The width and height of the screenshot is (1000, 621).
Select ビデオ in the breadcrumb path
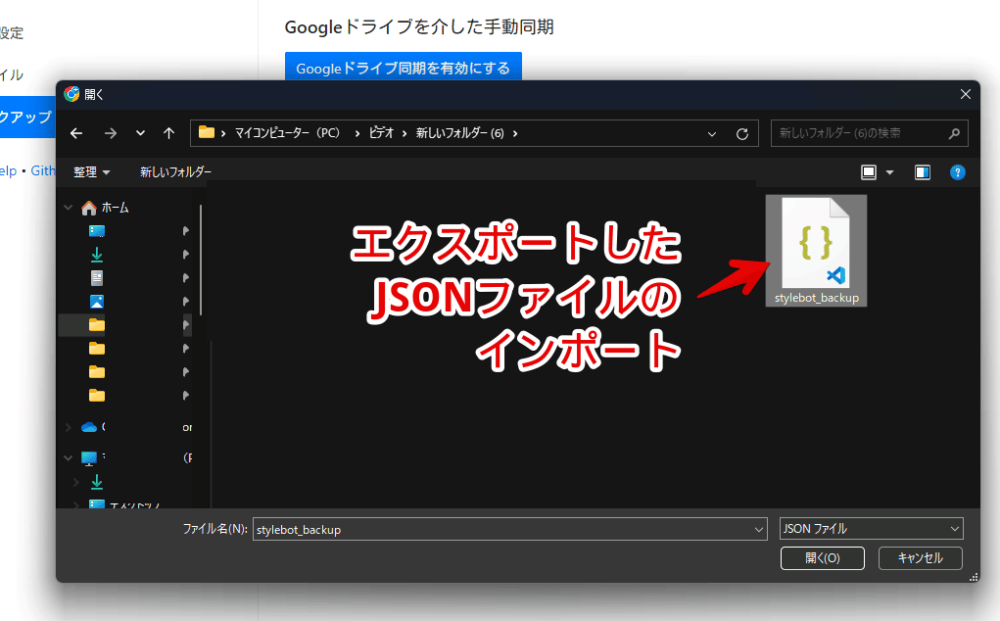[x=378, y=132]
